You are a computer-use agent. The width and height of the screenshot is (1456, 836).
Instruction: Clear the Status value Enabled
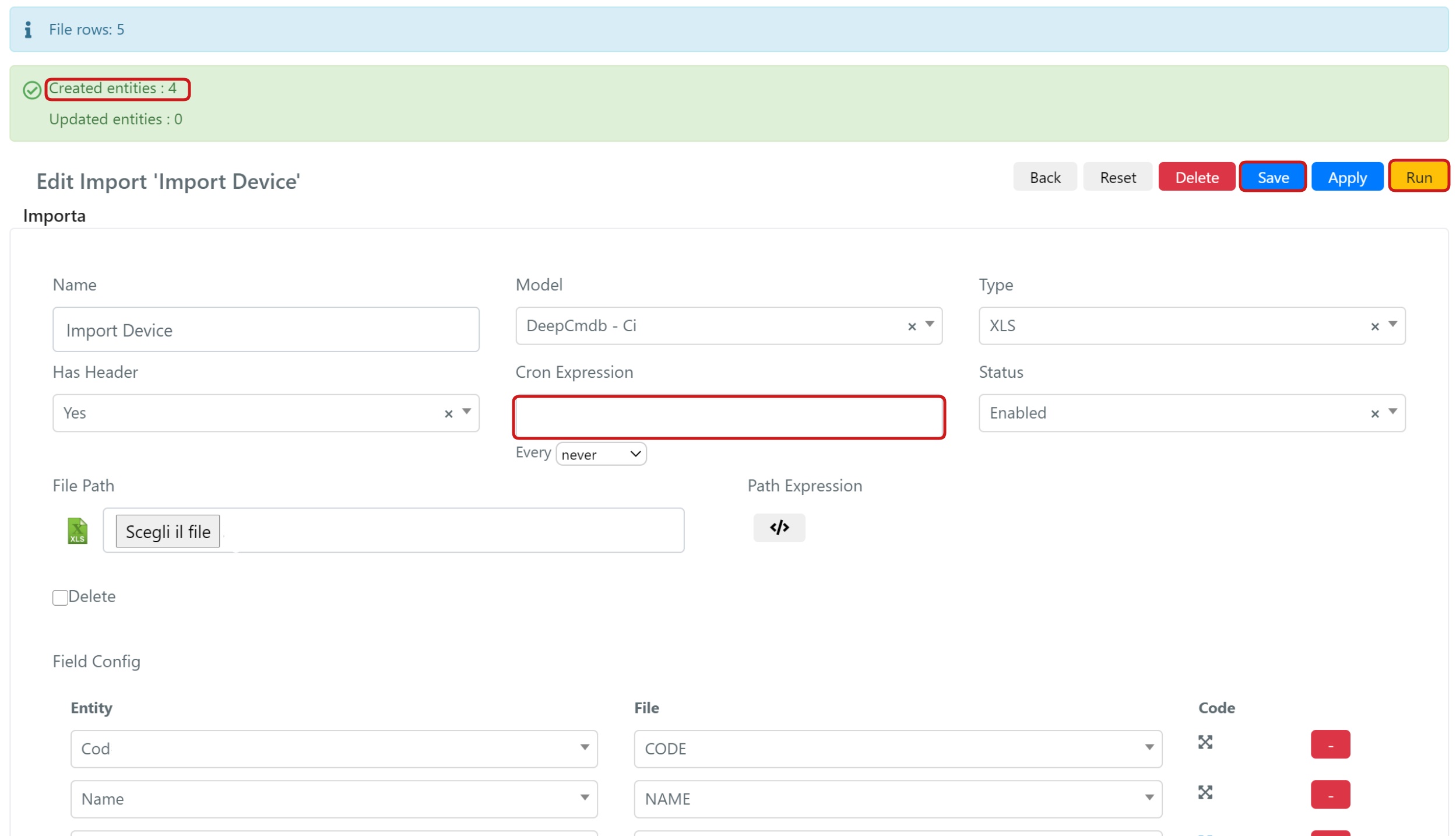1374,414
